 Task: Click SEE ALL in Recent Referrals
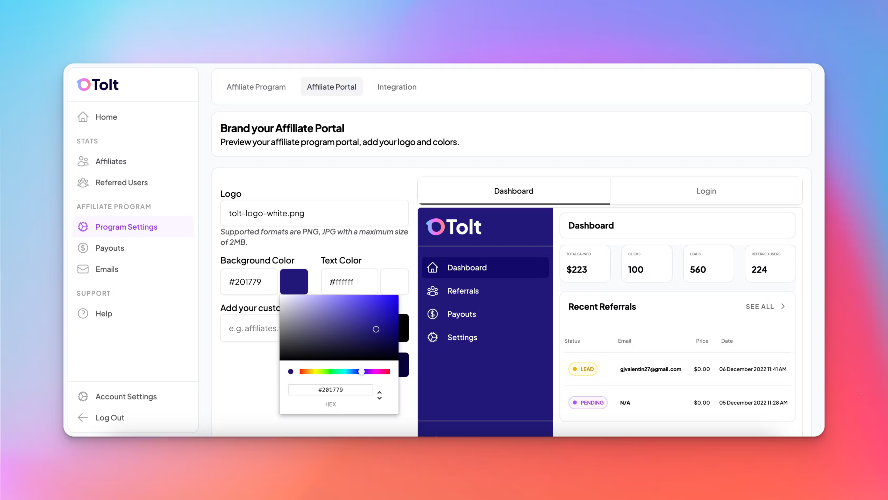pos(759,306)
